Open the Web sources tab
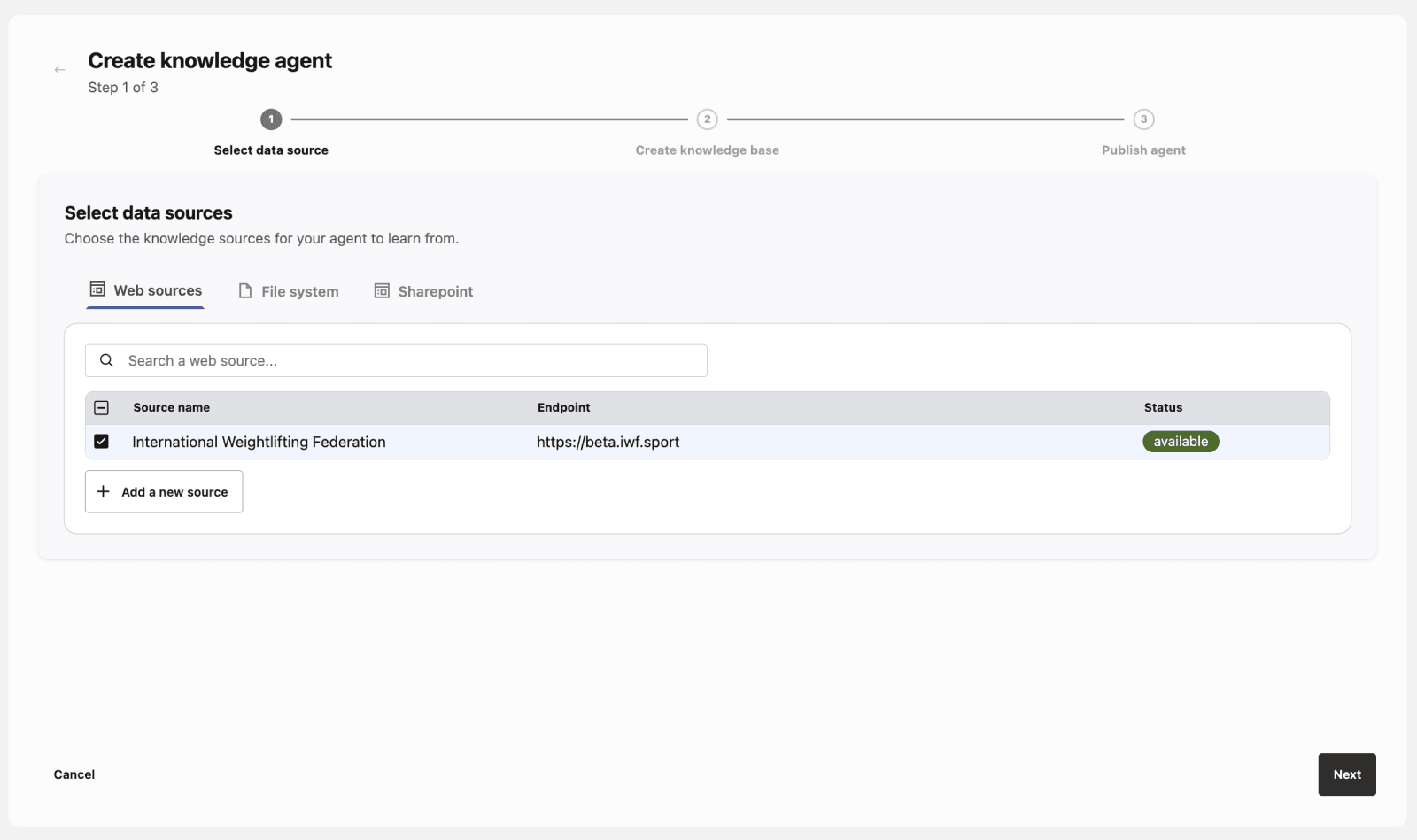The width and height of the screenshot is (1417, 840). click(145, 289)
